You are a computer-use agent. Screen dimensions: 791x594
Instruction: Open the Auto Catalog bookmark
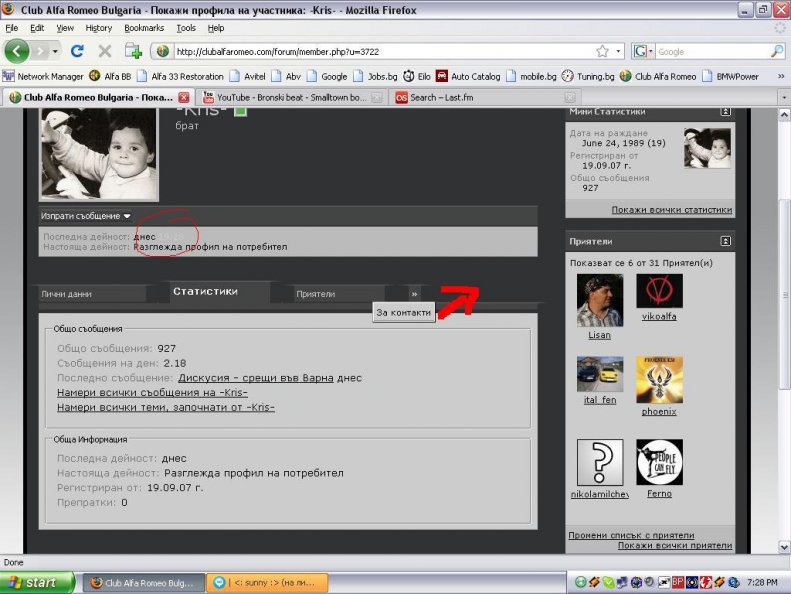coord(468,76)
